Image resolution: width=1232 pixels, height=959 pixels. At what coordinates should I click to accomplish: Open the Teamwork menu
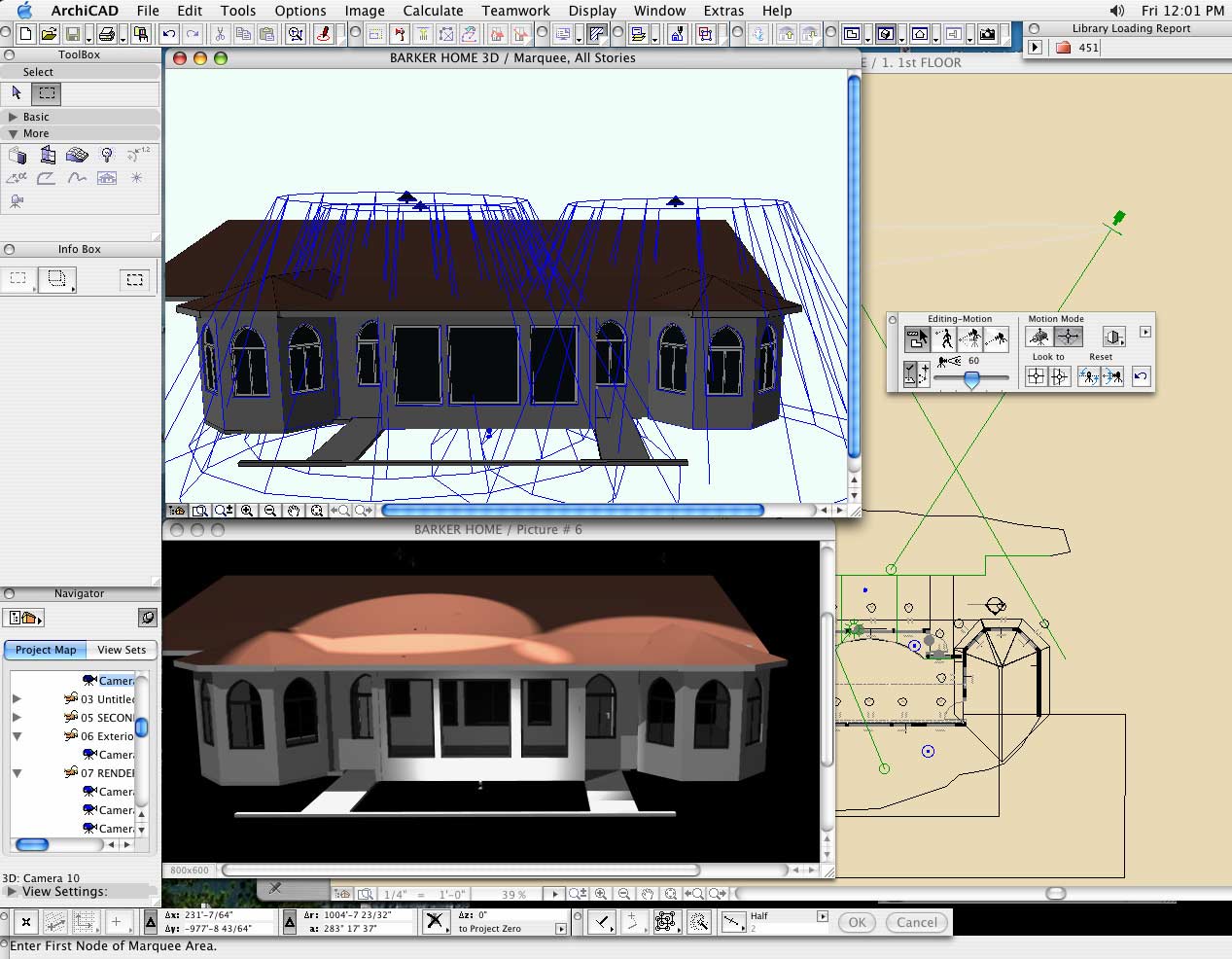[x=515, y=11]
